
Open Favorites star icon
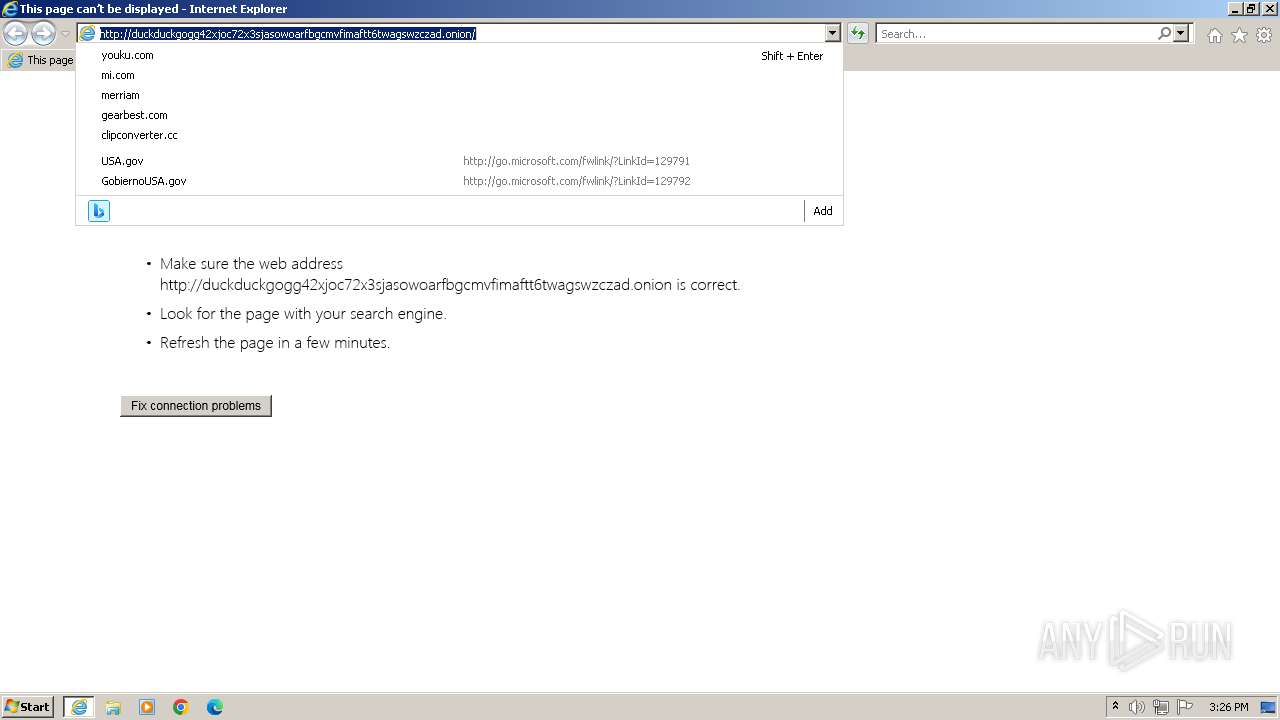pos(1239,35)
